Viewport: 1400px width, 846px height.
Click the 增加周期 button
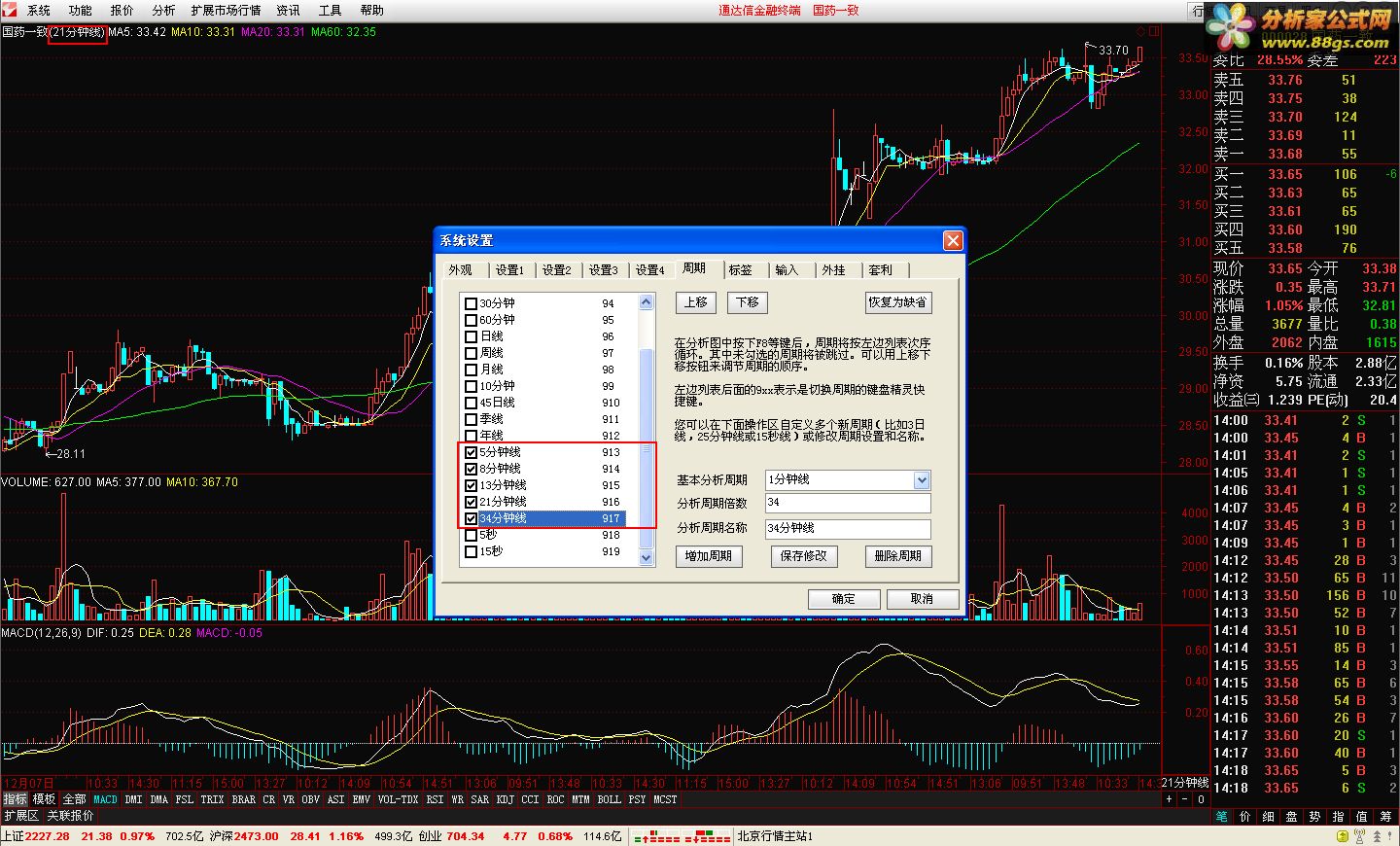[x=709, y=556]
